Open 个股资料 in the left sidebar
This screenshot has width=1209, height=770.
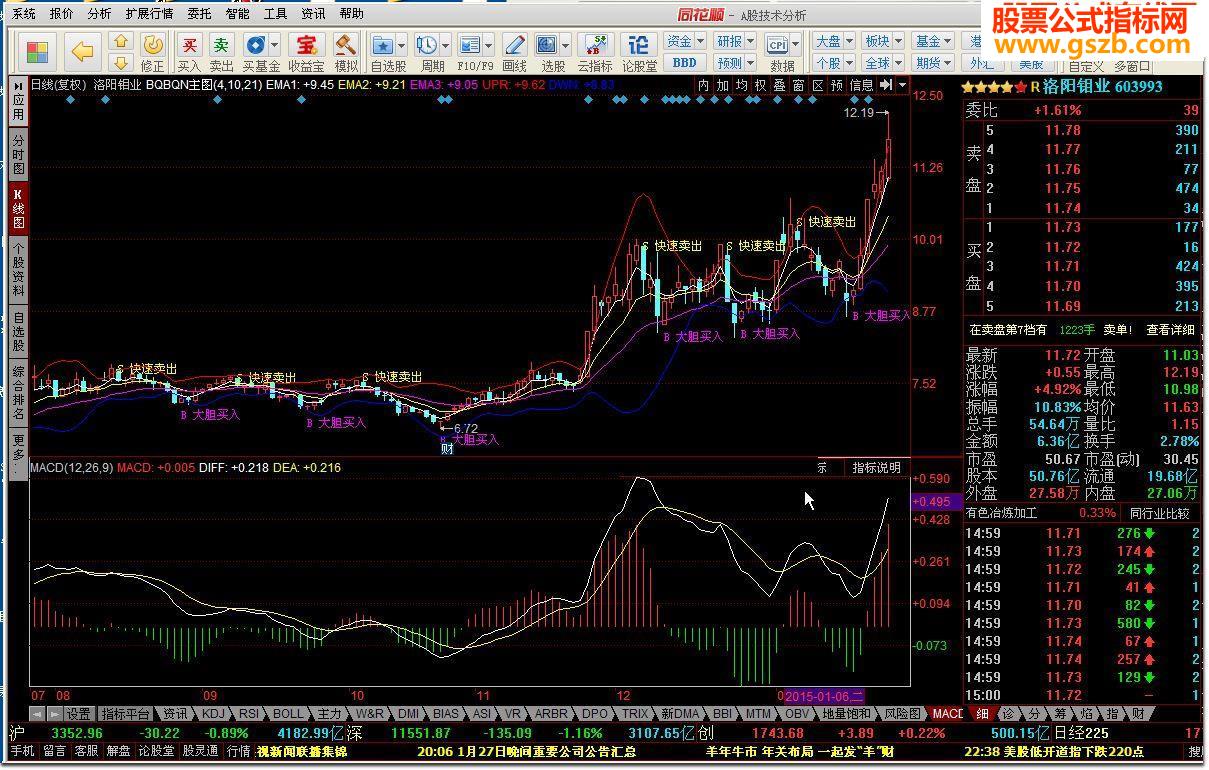coord(19,269)
